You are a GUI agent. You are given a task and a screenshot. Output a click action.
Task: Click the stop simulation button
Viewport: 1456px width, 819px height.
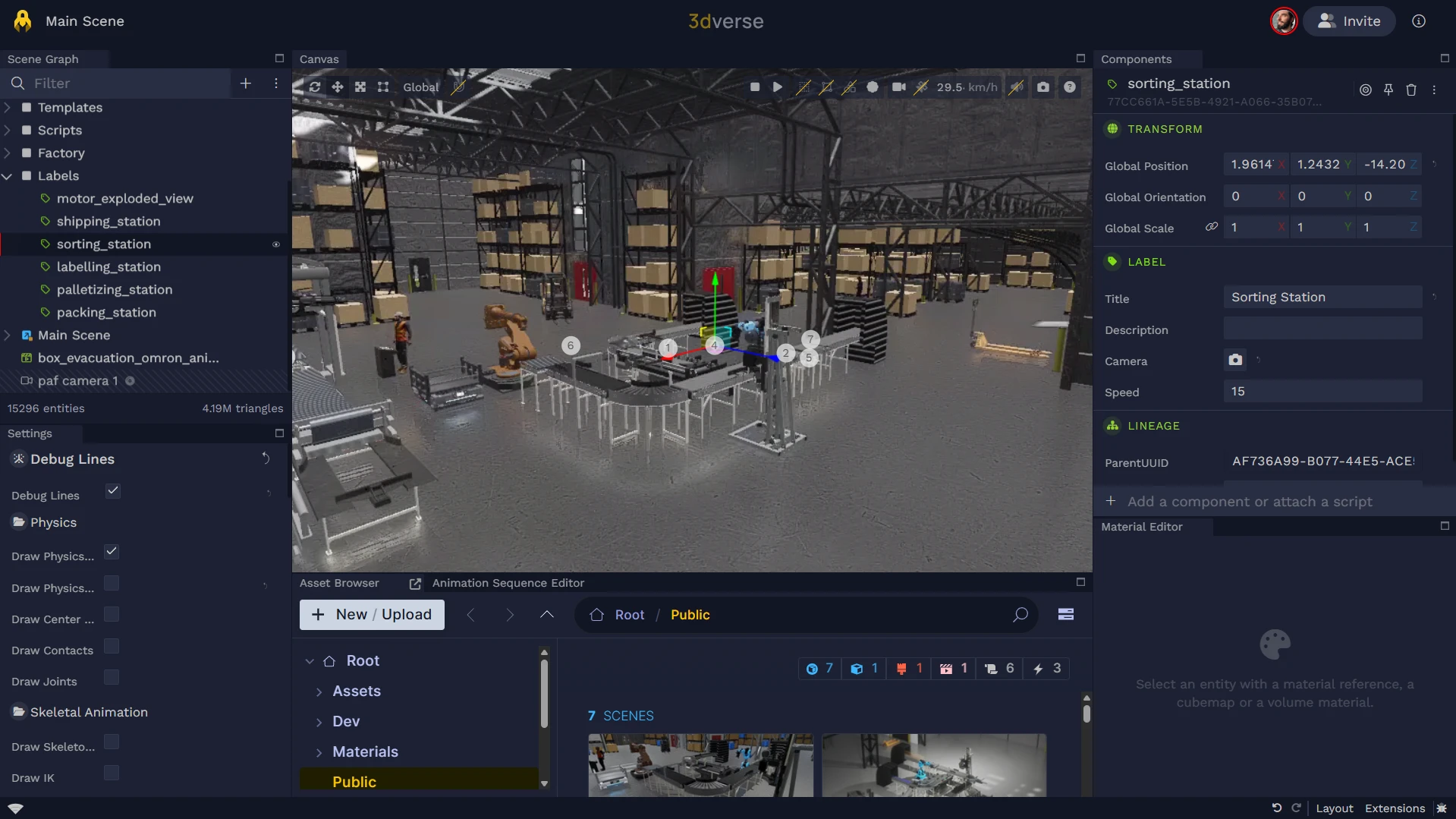click(754, 87)
